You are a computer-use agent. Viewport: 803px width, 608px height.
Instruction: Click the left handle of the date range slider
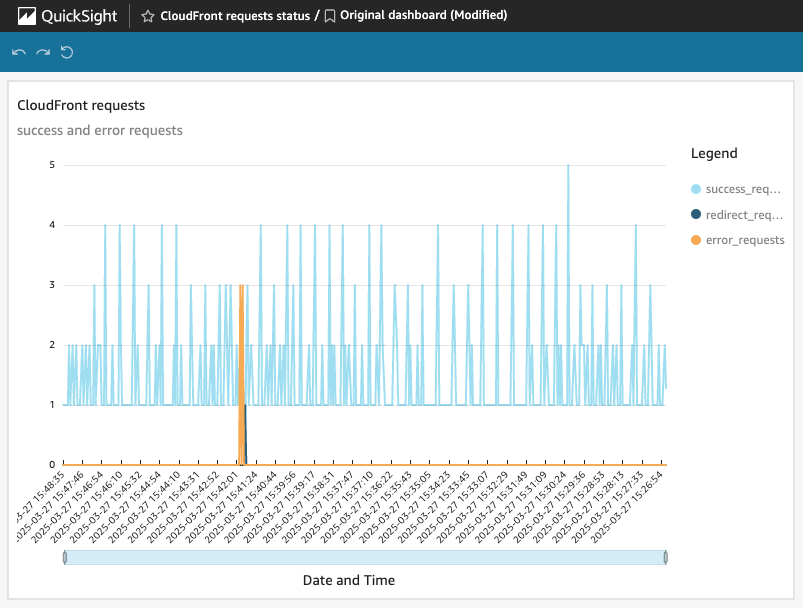66,557
